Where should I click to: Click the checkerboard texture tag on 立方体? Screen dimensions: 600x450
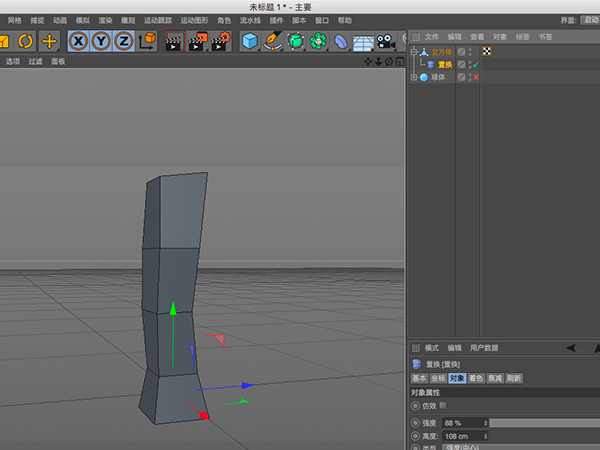coord(487,51)
